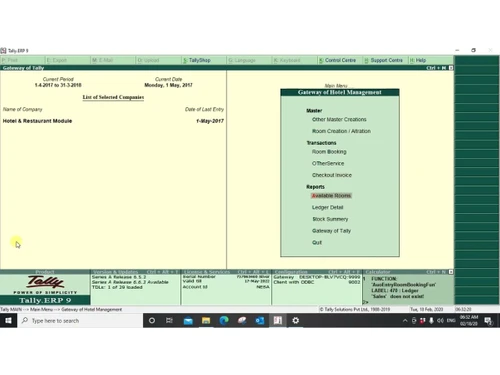Screen dimensions: 500x375
Task: Open Other Master Creations menu entry
Action: [339, 119]
